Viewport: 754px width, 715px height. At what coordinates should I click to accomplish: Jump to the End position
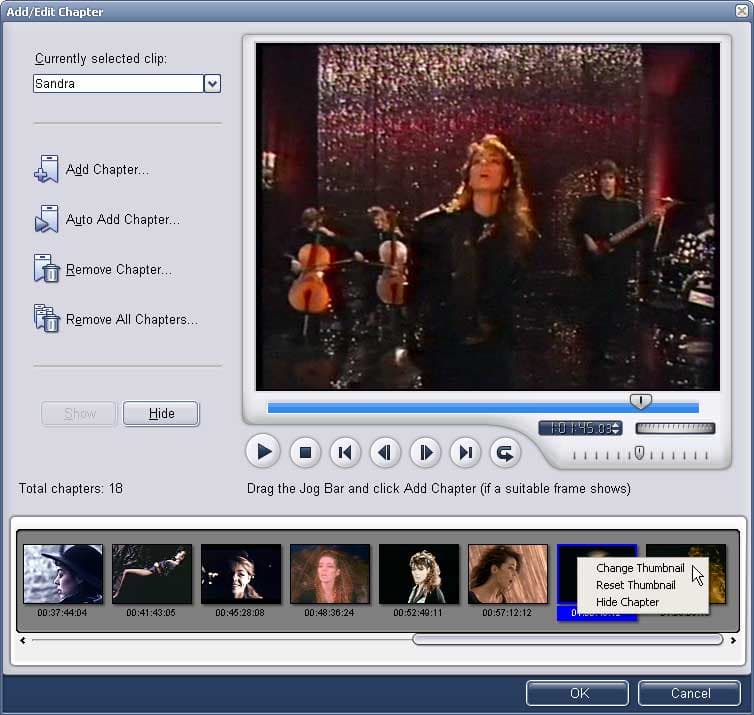tap(465, 452)
